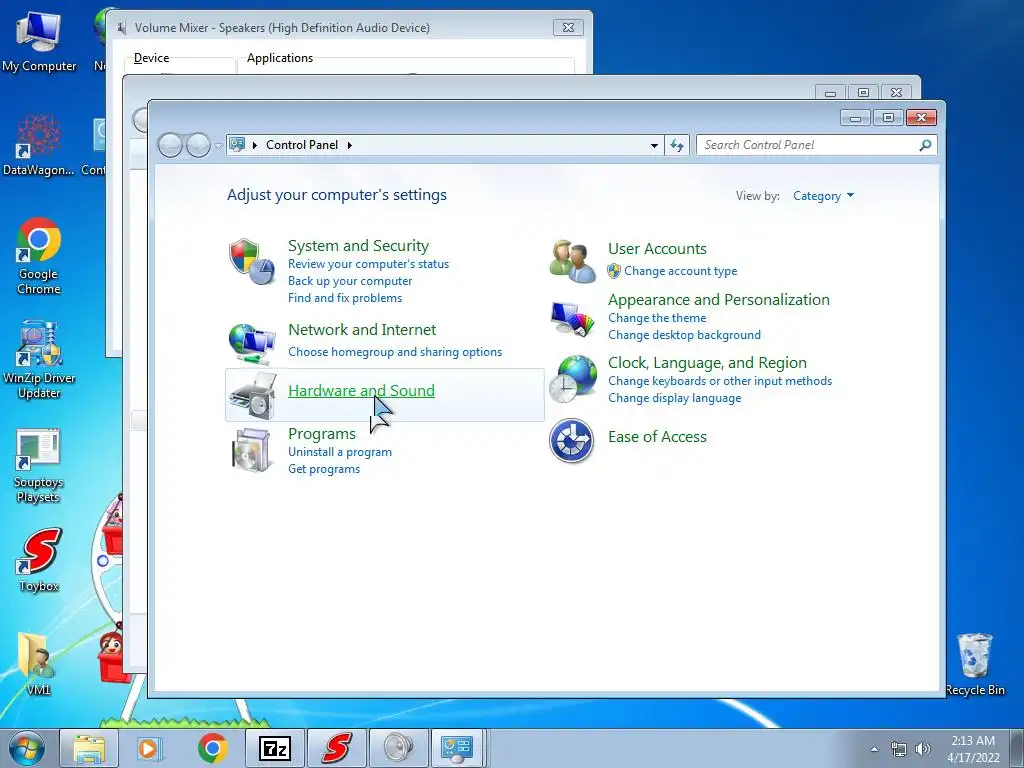Viewport: 1024px width, 768px height.
Task: Click the User Accounts people icon
Action: coord(572,261)
